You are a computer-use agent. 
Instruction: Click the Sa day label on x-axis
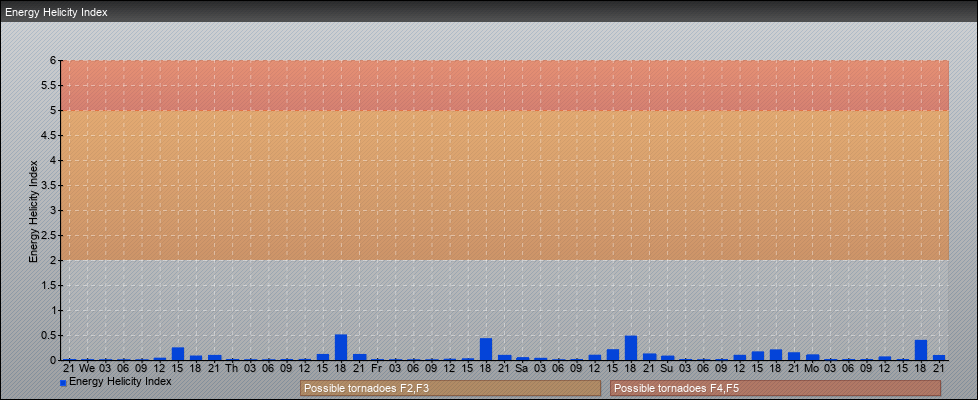[x=522, y=368]
